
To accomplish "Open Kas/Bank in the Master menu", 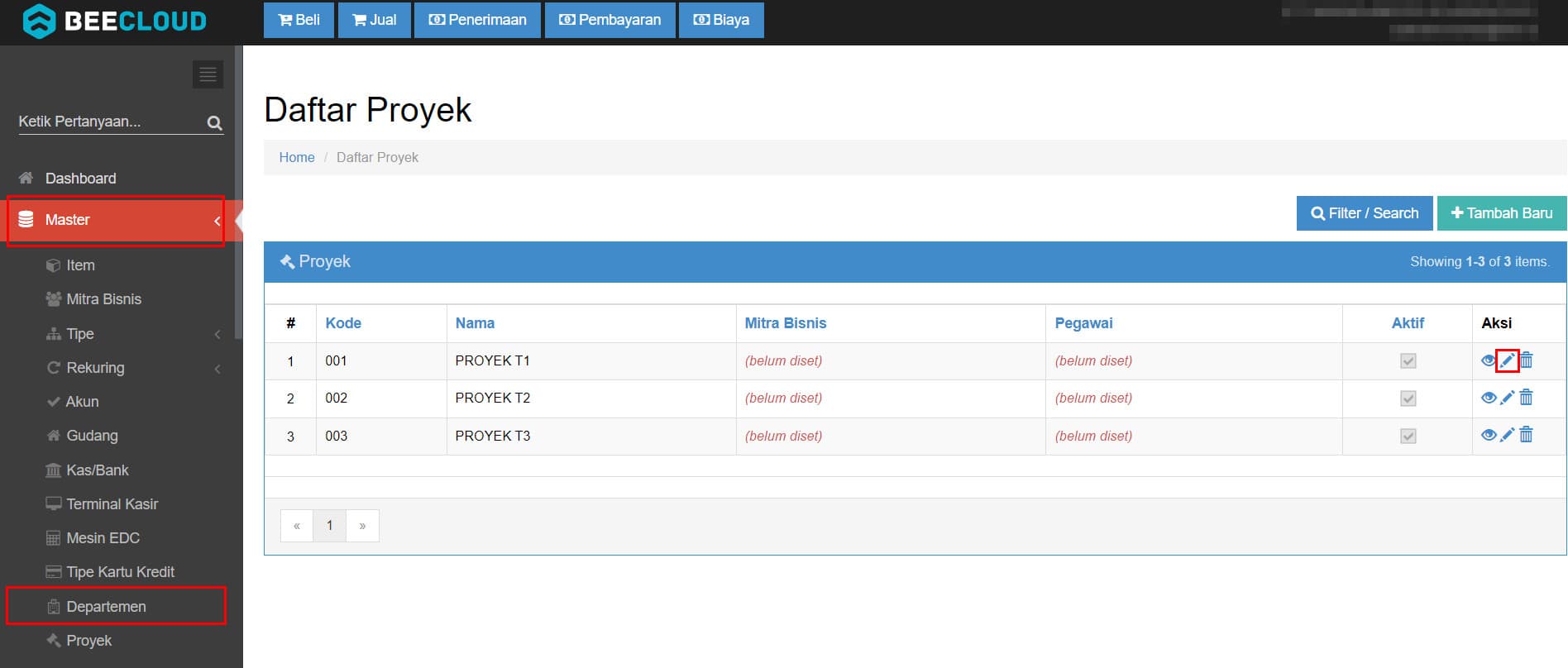I will 97,470.
